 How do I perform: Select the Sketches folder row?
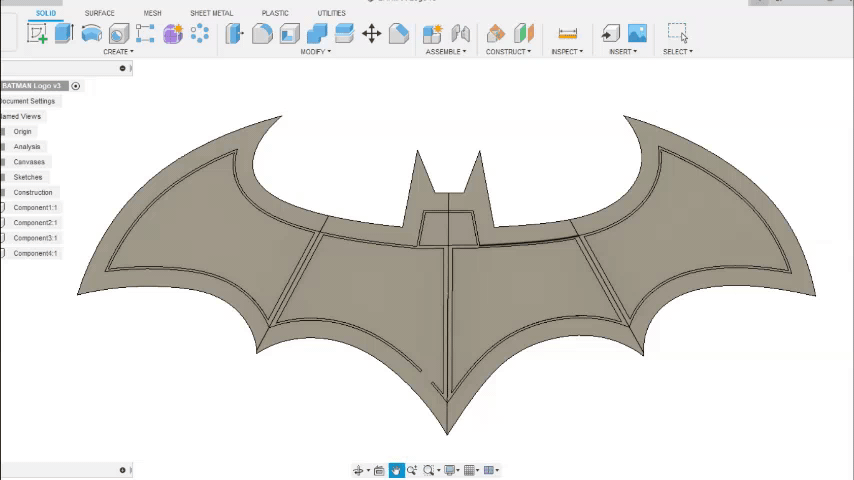(28, 178)
